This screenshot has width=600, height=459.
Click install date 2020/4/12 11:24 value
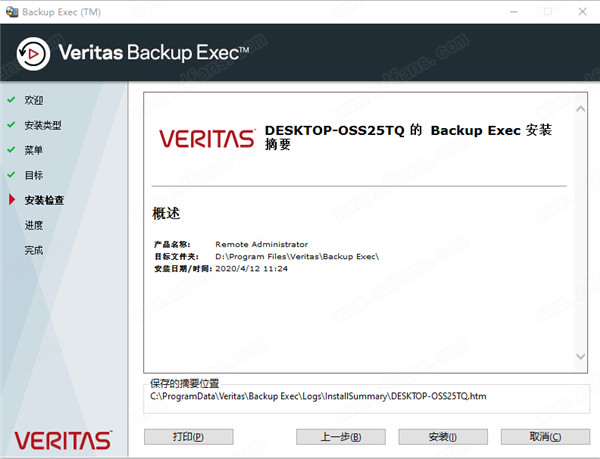click(x=251, y=269)
